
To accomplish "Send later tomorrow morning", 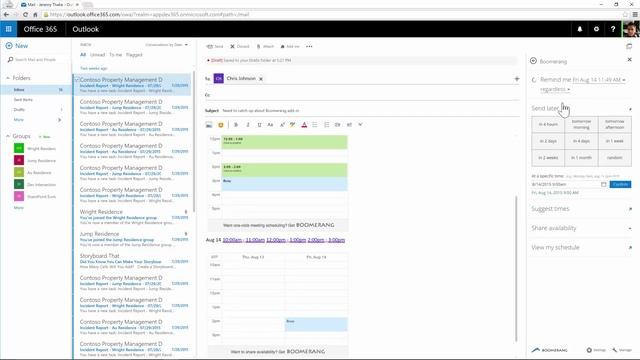I will pos(581,124).
